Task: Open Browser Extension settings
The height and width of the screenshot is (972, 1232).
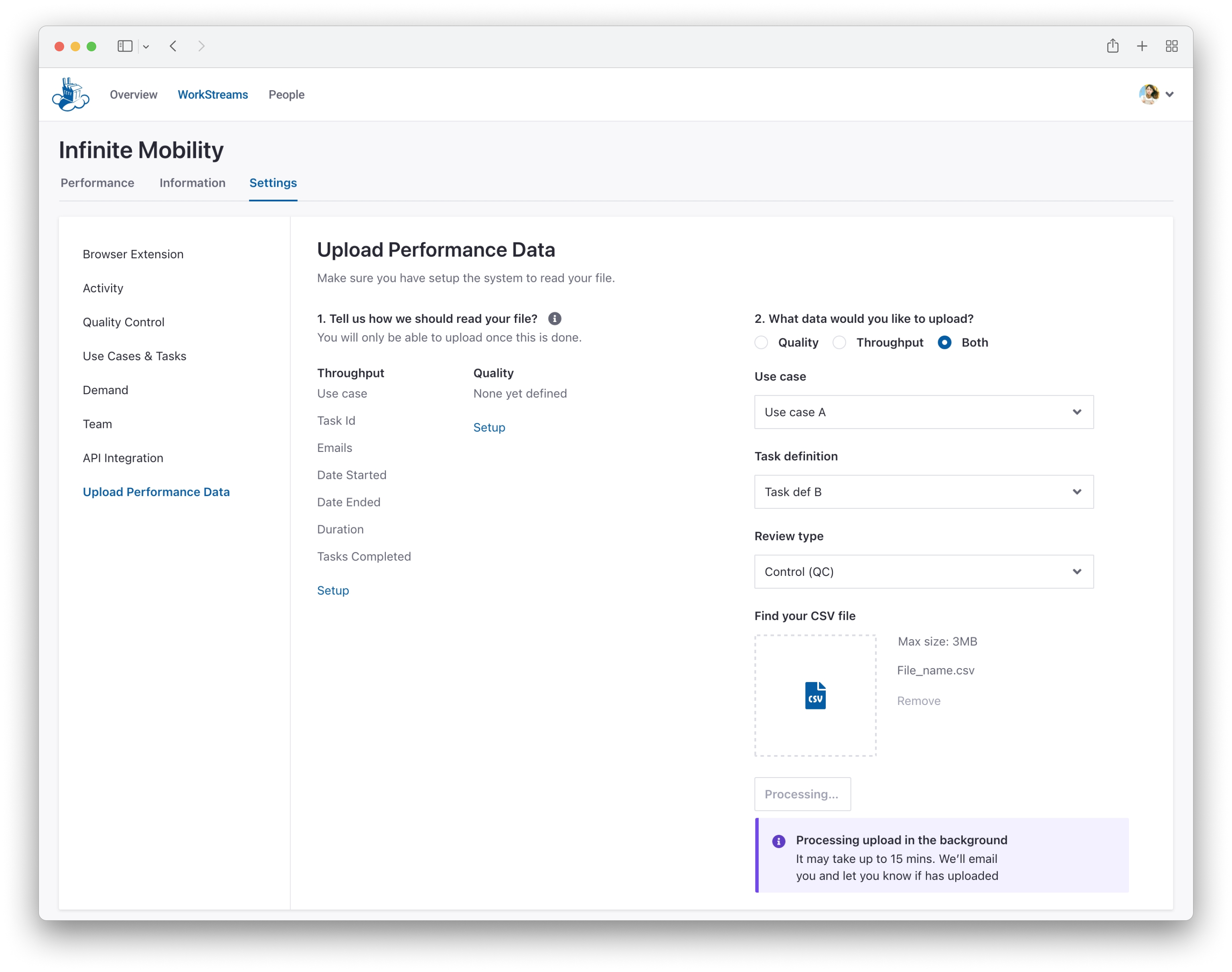Action: (x=133, y=254)
